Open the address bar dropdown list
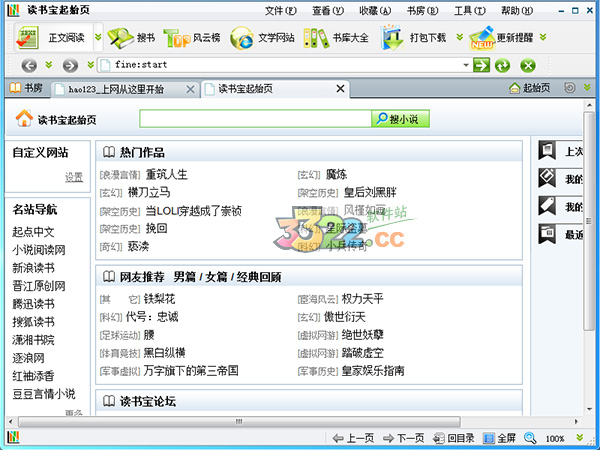The image size is (600, 450). (466, 65)
